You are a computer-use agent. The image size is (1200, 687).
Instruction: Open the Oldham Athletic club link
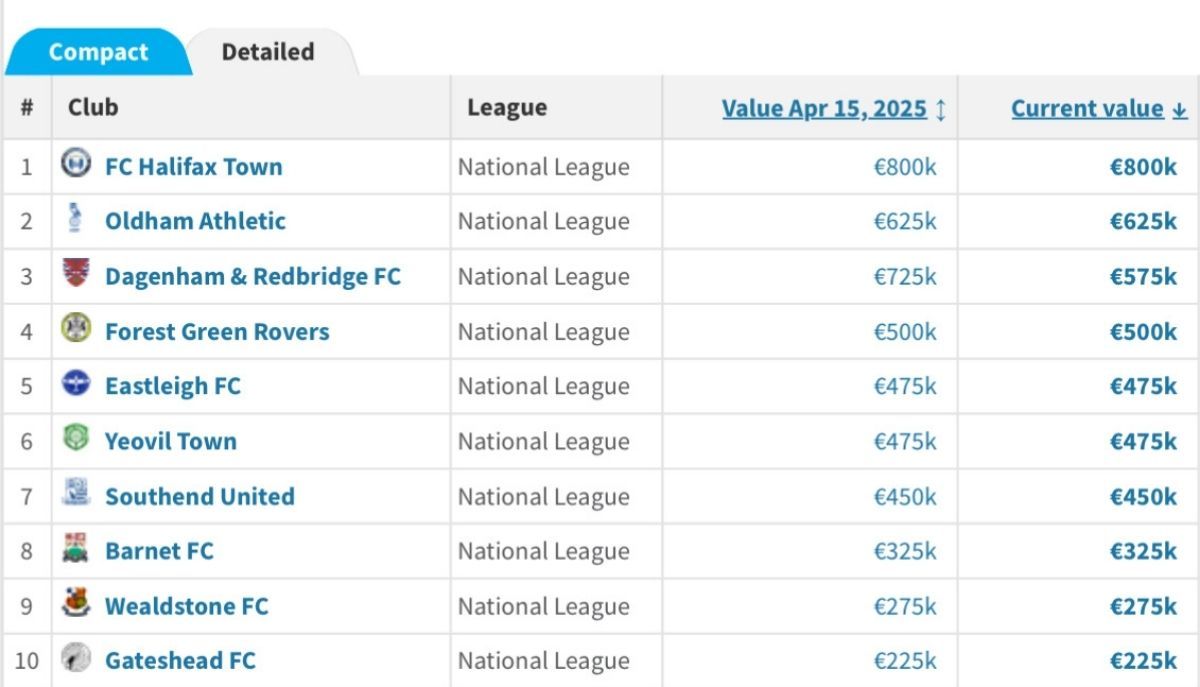[195, 221]
